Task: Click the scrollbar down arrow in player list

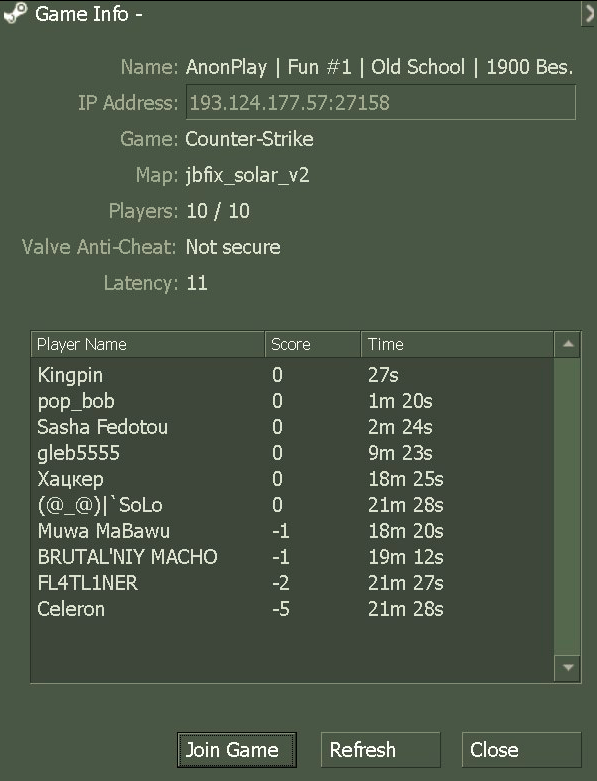Action: click(568, 668)
